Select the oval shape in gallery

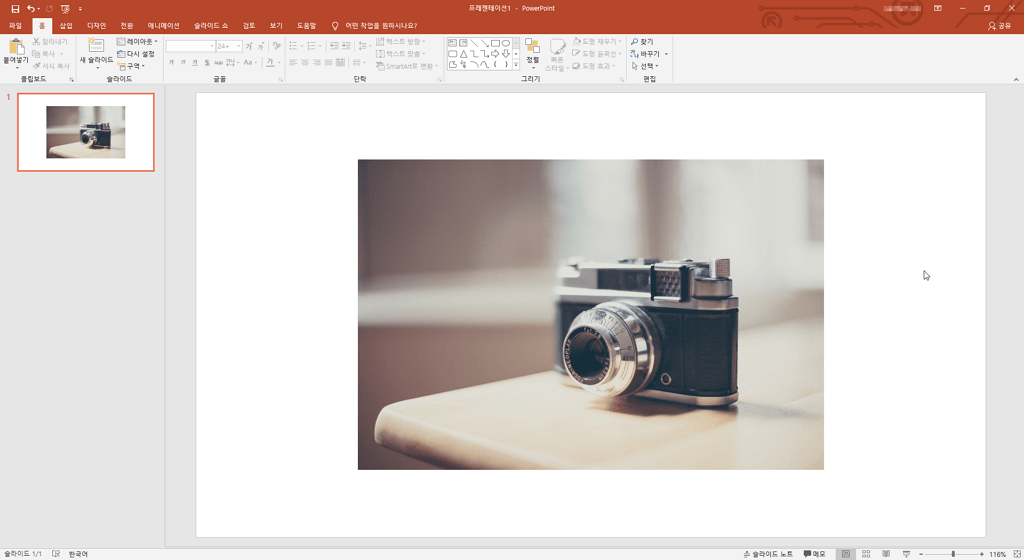[x=505, y=43]
